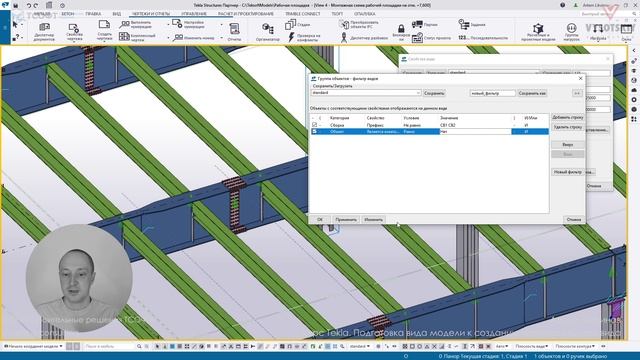
Task: Open the TRIMBLE CONNECT tab
Action: tap(302, 14)
